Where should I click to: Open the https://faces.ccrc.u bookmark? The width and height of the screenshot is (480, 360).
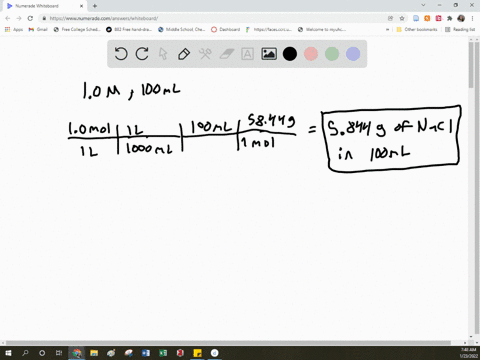pyautogui.click(x=269, y=29)
